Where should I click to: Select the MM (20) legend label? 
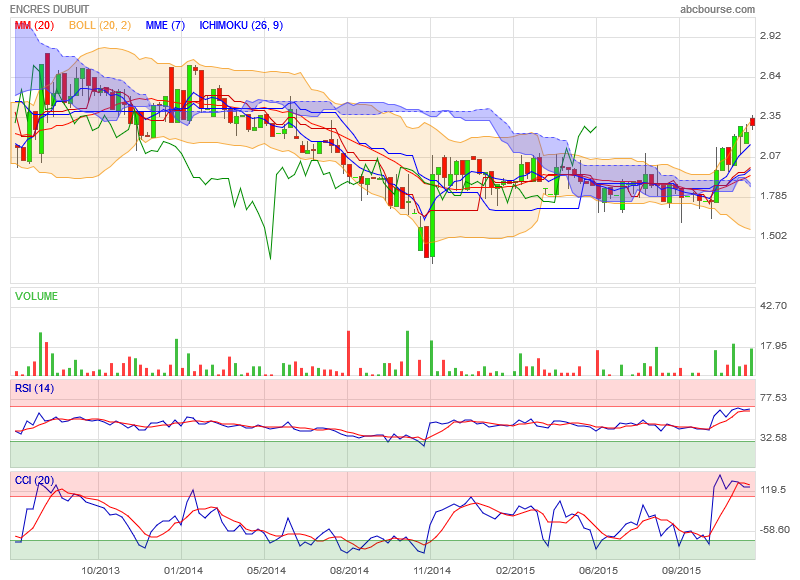34,26
